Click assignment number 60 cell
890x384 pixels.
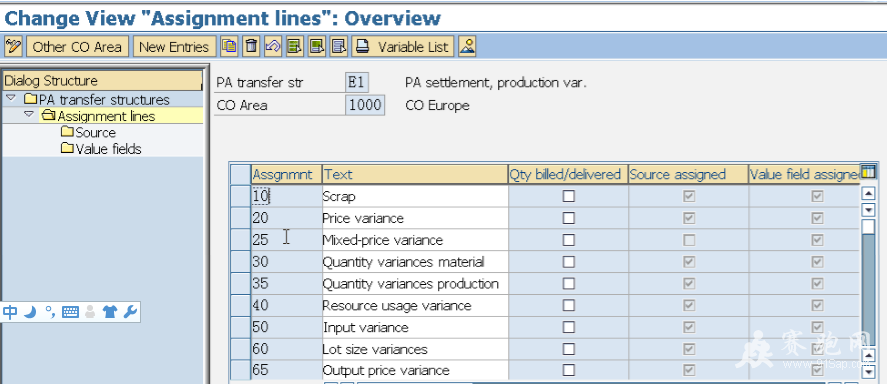click(x=287, y=349)
